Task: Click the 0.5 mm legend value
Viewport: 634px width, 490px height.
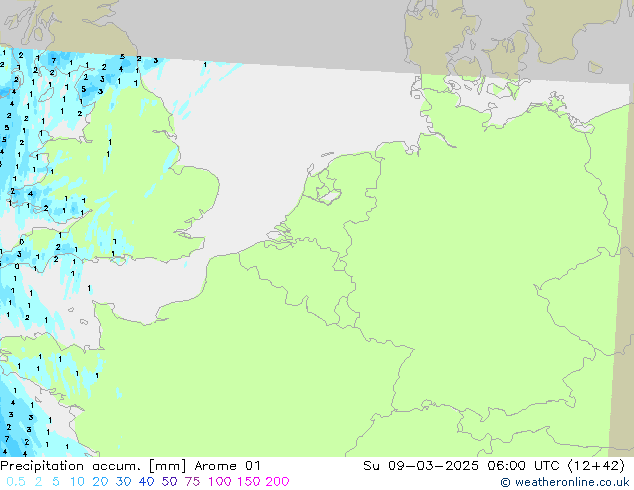Action: coord(16,482)
